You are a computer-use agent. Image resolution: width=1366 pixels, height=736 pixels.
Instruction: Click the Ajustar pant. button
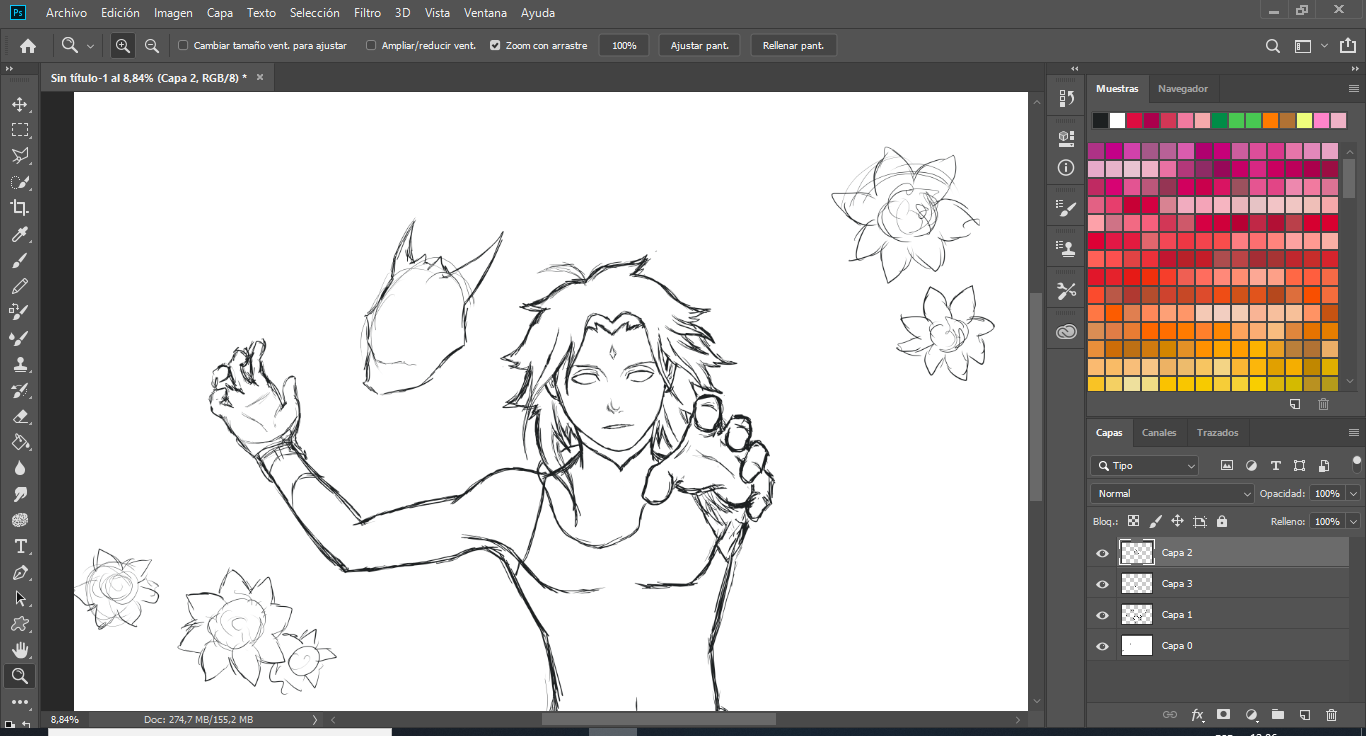(x=700, y=46)
